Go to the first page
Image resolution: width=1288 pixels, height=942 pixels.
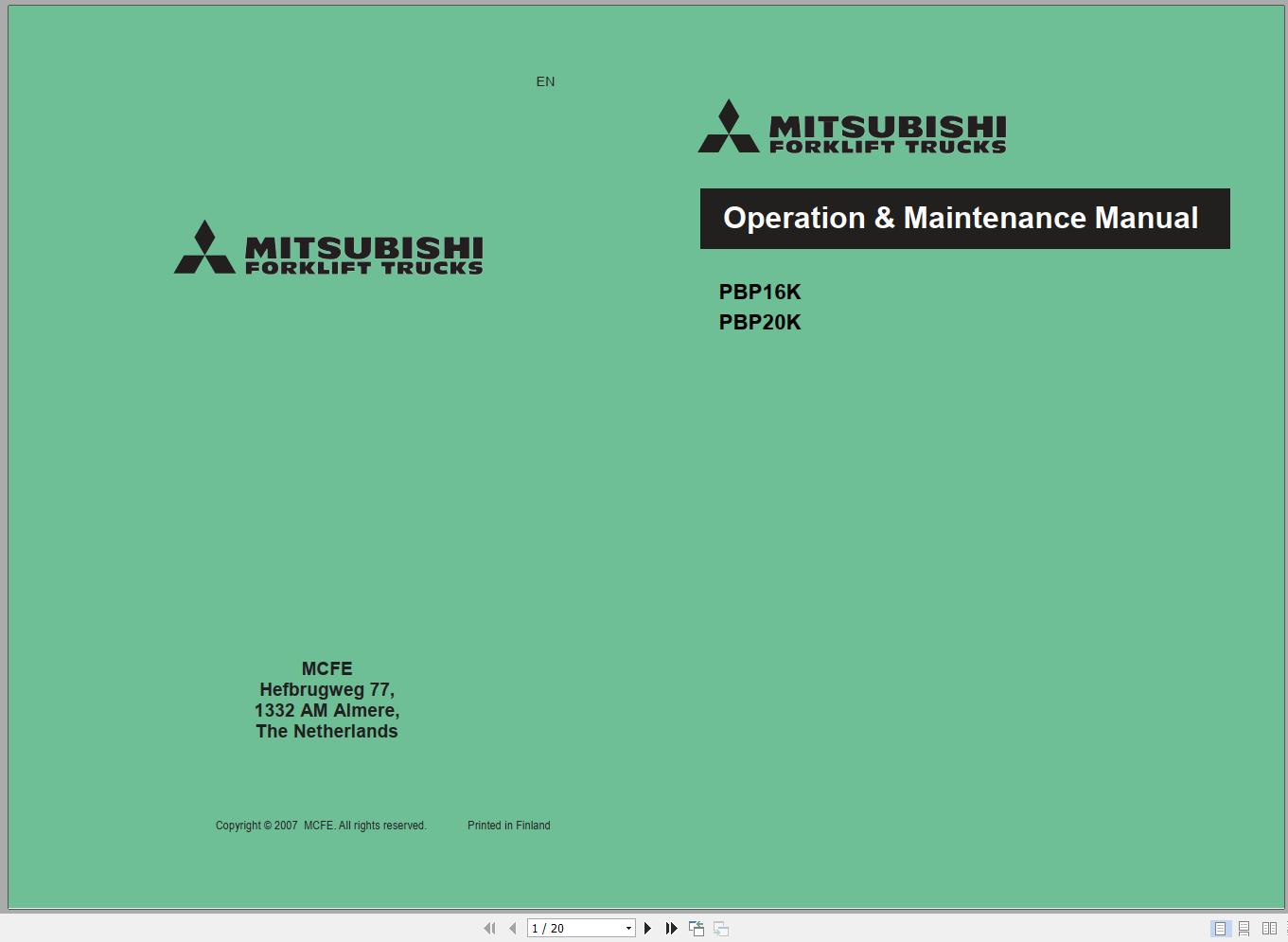point(489,929)
